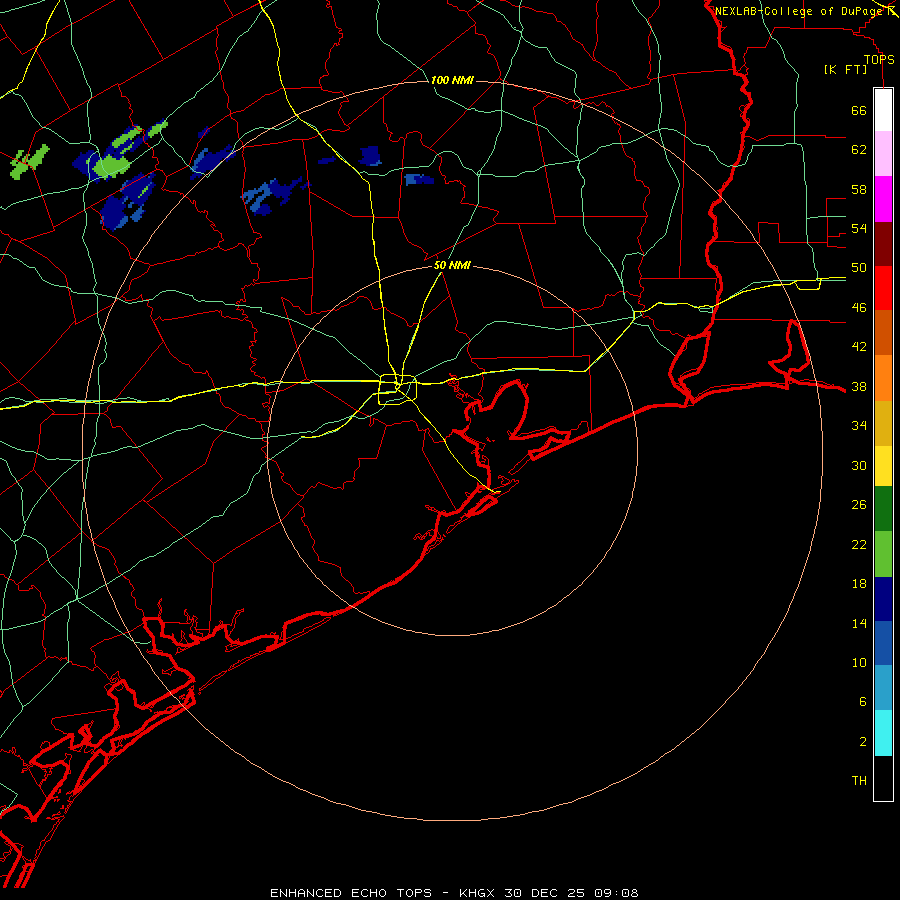This screenshot has width=900, height=900.
Task: Click the black TH threshold swatch
Action: (x=883, y=778)
